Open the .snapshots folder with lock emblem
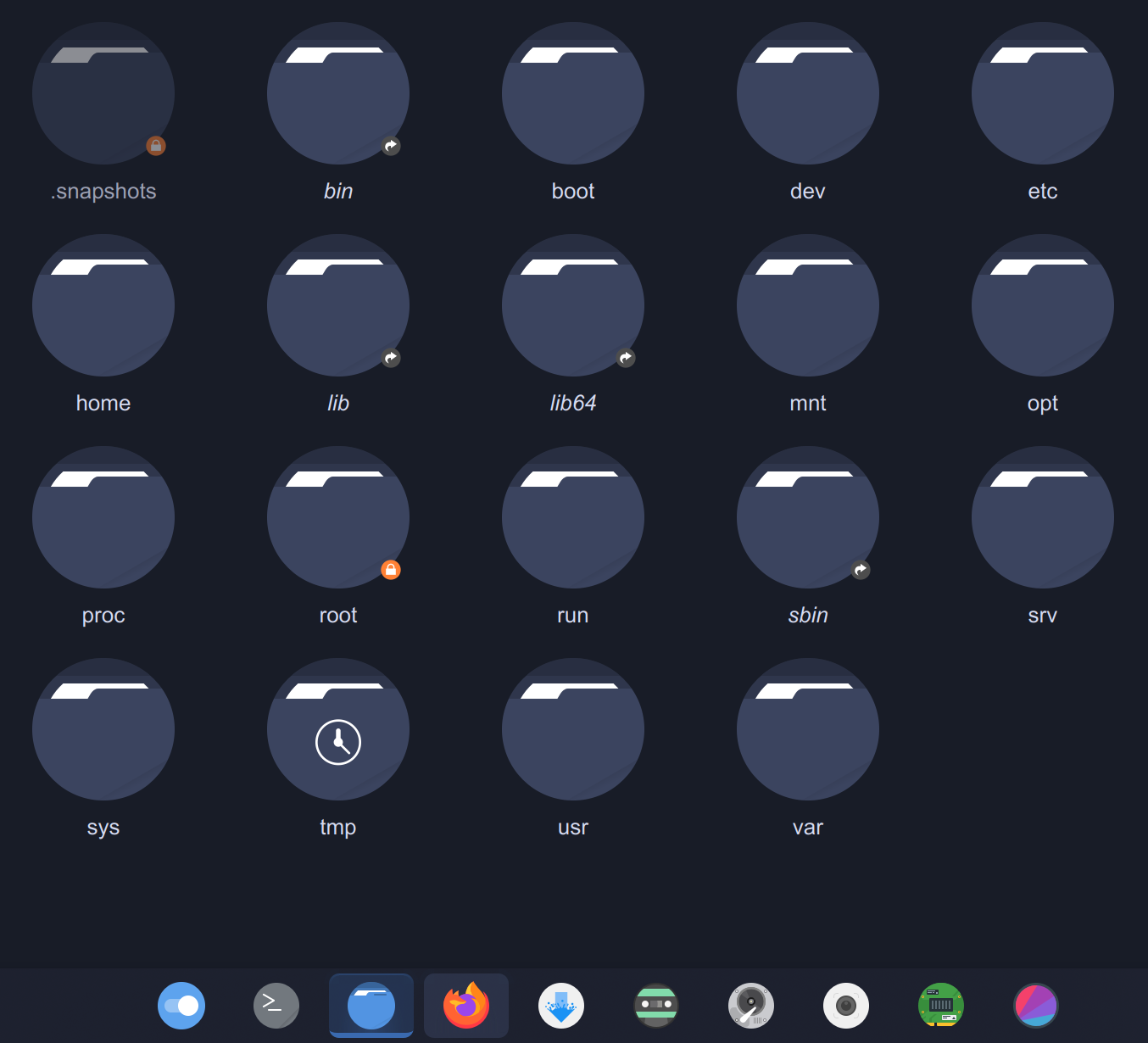The width and height of the screenshot is (1148, 1043). (103, 93)
